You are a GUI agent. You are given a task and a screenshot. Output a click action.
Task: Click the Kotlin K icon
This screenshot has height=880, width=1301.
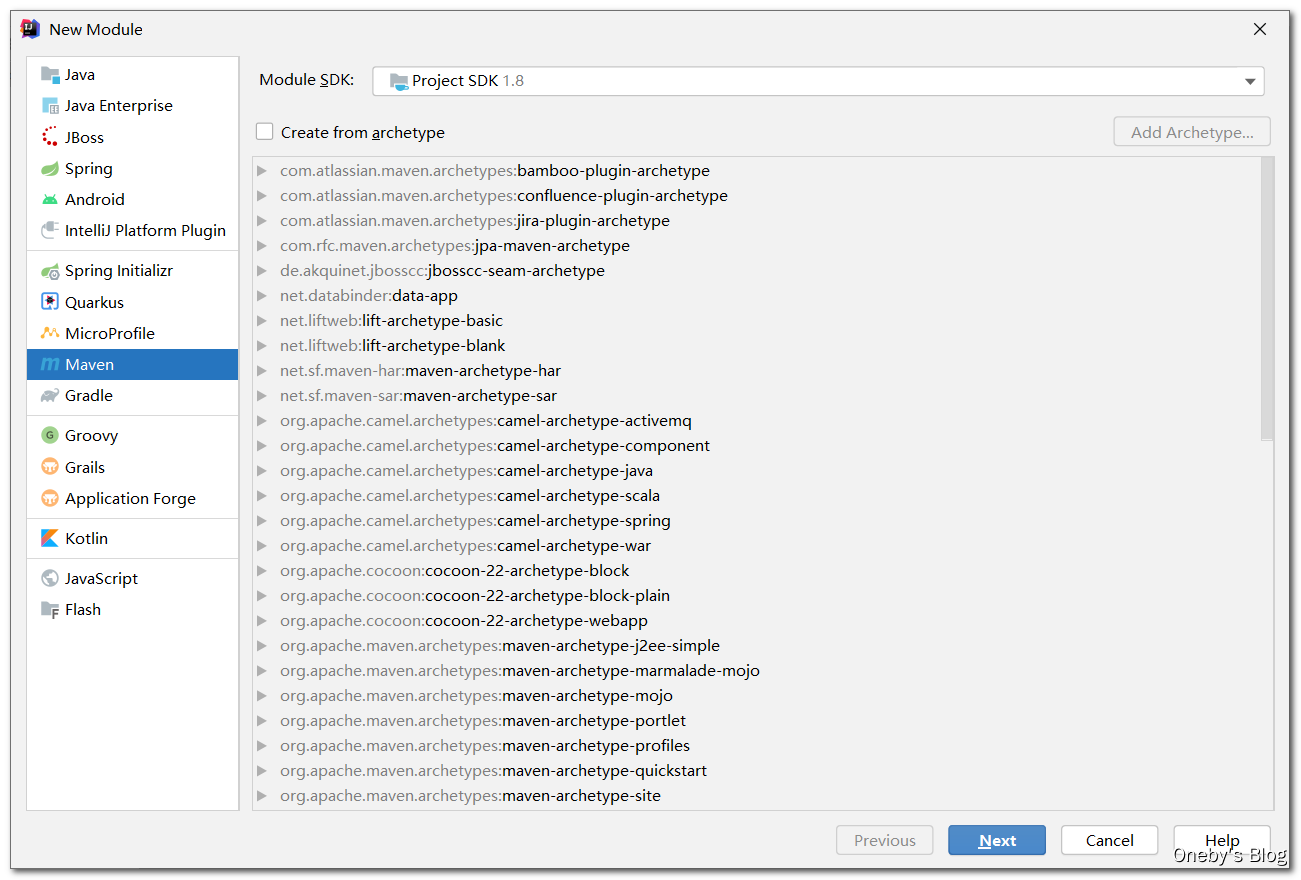[x=50, y=538]
